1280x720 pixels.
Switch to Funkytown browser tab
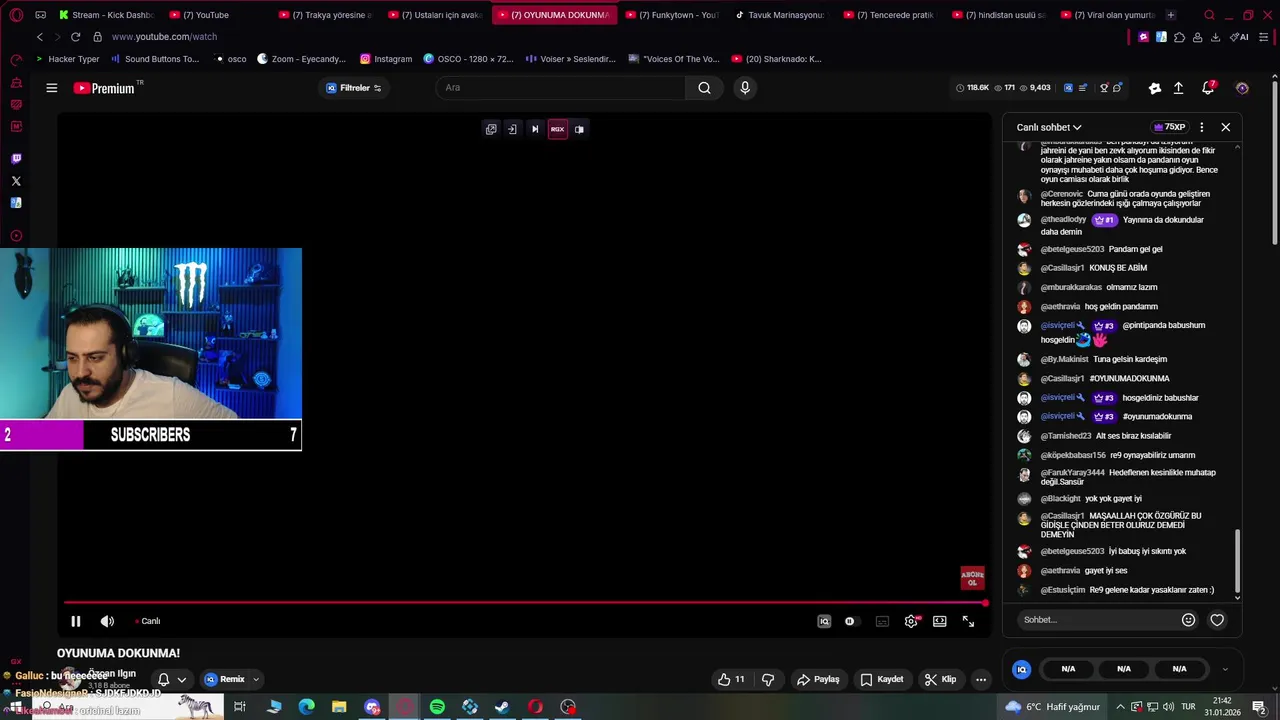tap(671, 15)
